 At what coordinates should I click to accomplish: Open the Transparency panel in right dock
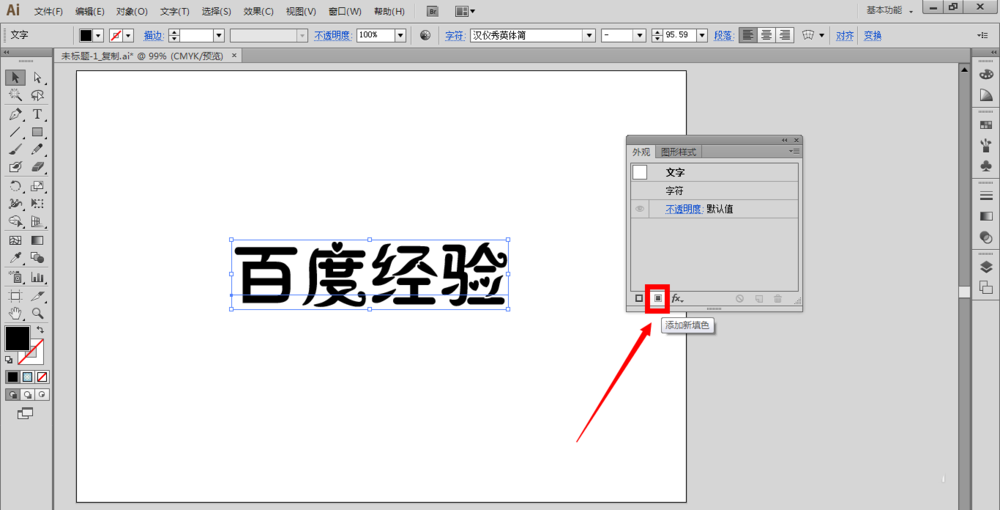coord(986,237)
